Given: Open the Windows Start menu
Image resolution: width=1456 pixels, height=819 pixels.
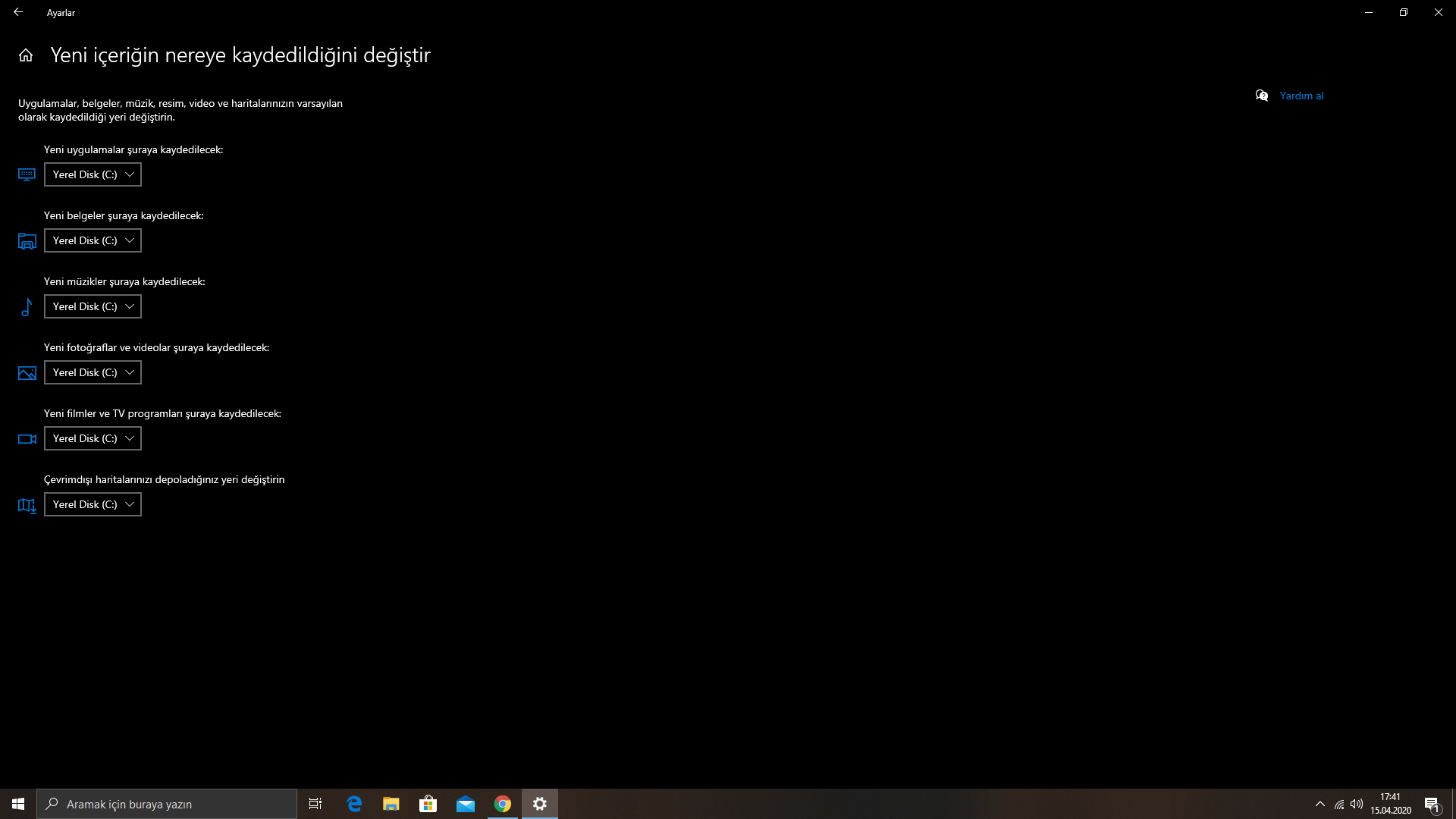Looking at the screenshot, I should [18, 804].
